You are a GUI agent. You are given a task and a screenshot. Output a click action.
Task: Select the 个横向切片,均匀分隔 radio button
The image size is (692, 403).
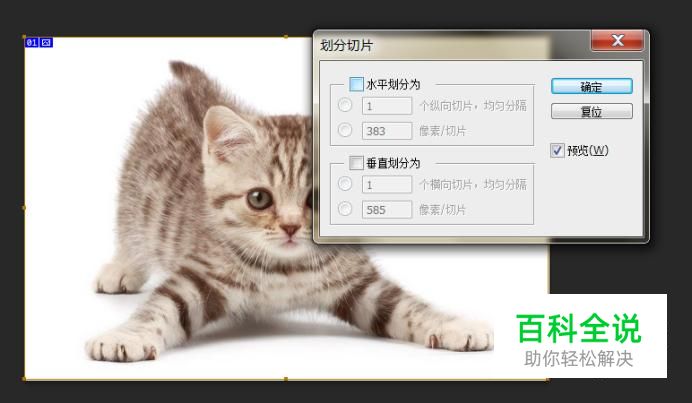pos(345,184)
